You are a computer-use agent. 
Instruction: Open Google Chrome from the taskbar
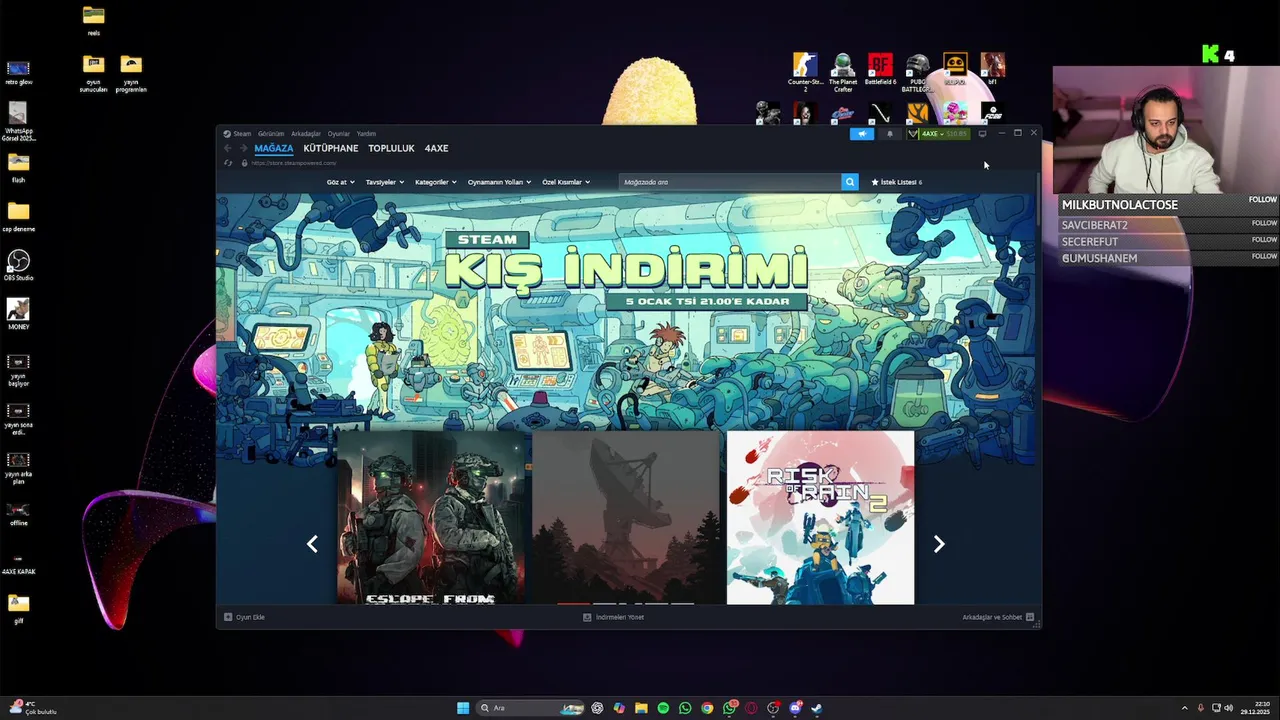tap(707, 708)
